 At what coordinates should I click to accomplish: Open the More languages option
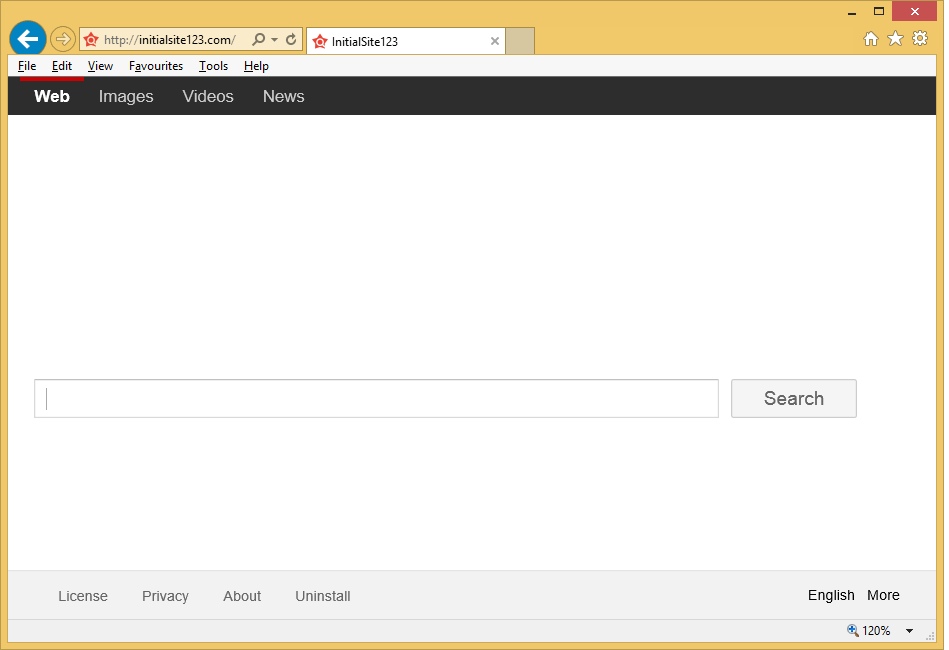883,595
